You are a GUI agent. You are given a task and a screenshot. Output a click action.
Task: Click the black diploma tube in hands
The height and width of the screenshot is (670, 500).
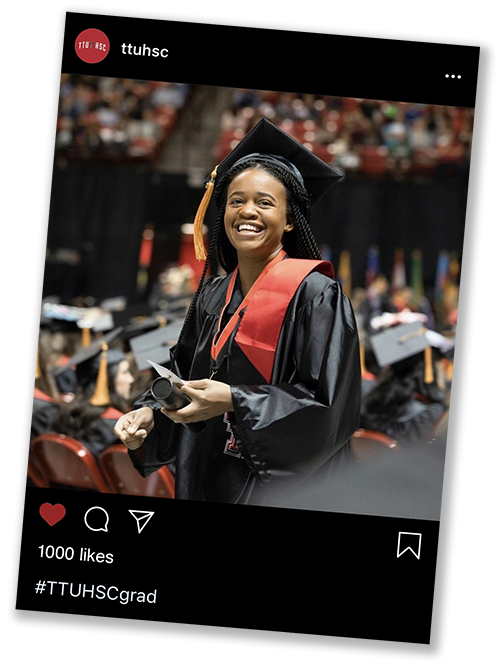click(x=170, y=394)
